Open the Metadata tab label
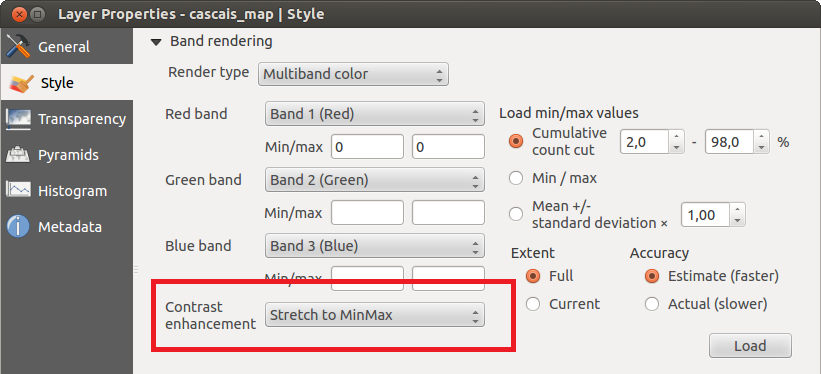Screen dimensions: 821x374 (x=70, y=227)
